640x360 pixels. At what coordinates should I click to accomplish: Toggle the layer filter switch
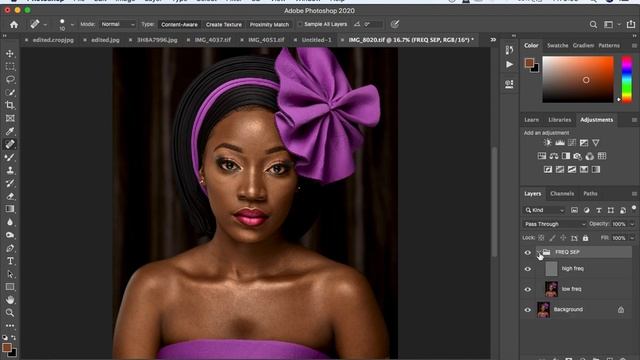[634, 208]
